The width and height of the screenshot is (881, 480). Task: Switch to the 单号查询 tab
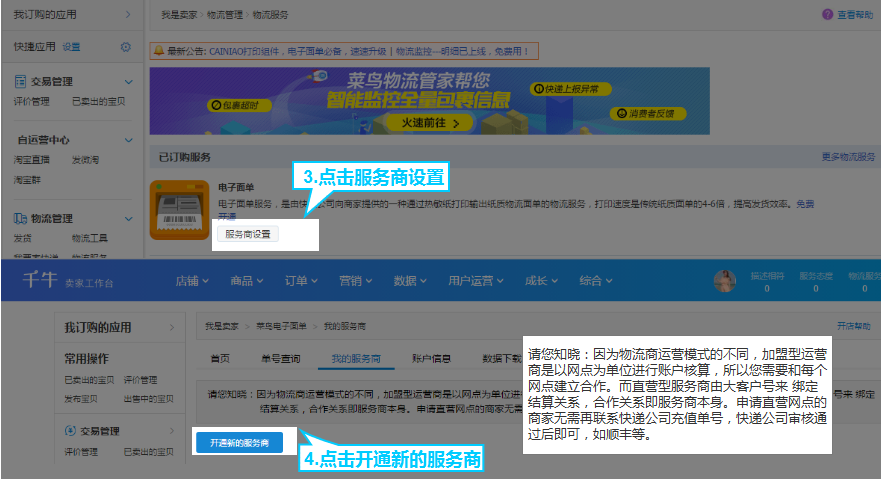pyautogui.click(x=280, y=359)
